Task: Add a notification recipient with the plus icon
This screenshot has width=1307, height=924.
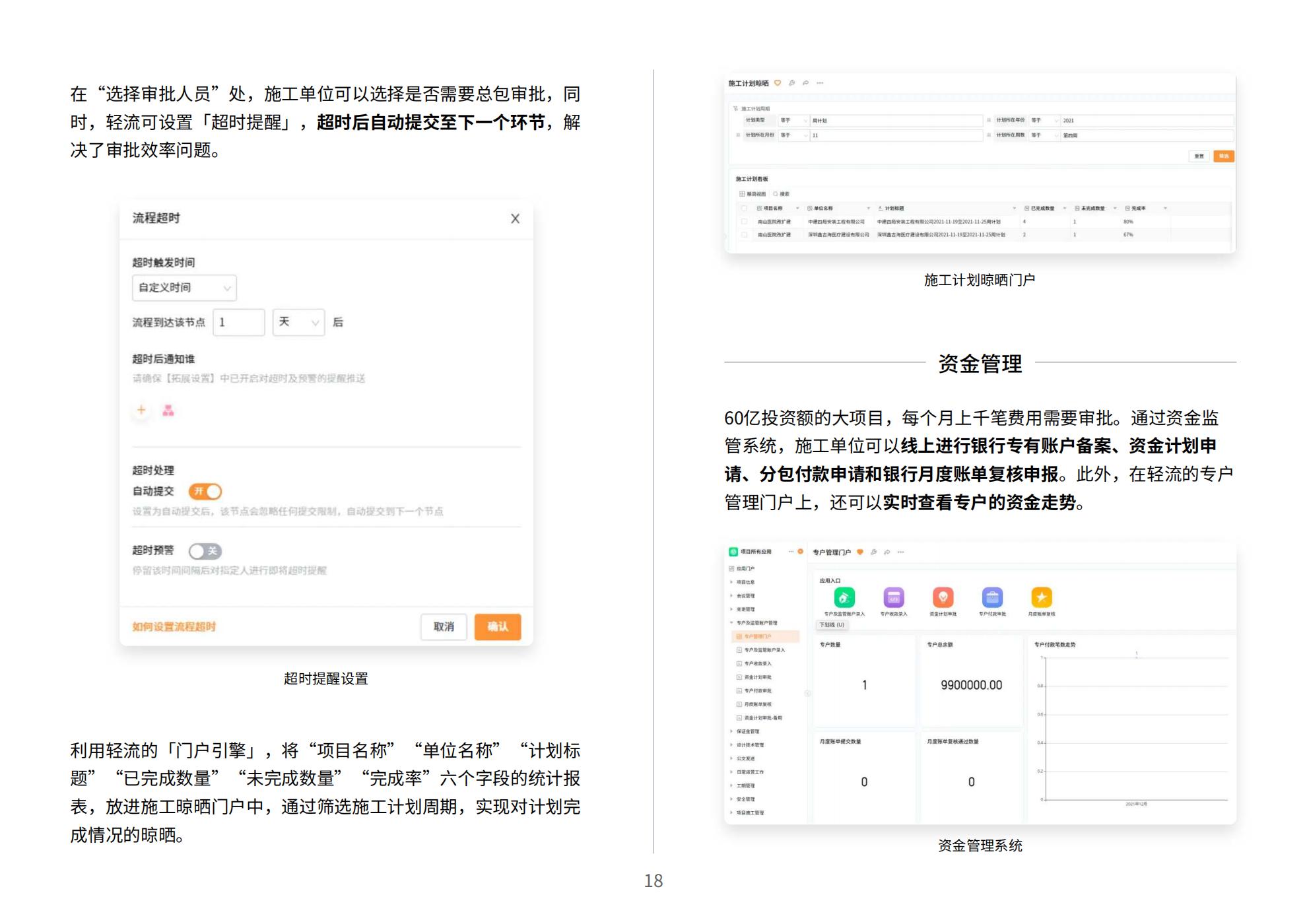Action: [141, 410]
